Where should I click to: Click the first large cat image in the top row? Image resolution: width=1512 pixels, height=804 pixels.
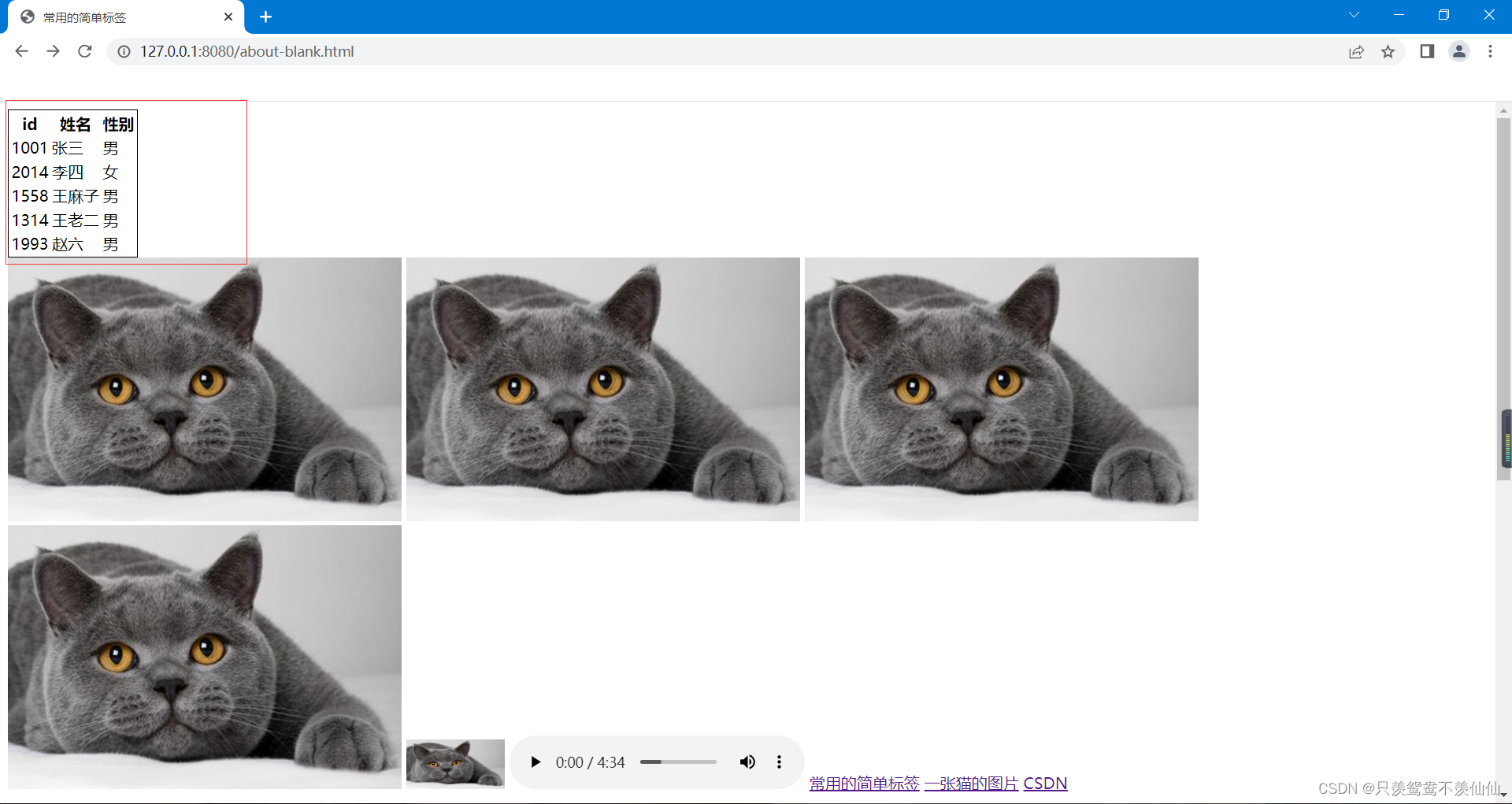[205, 389]
